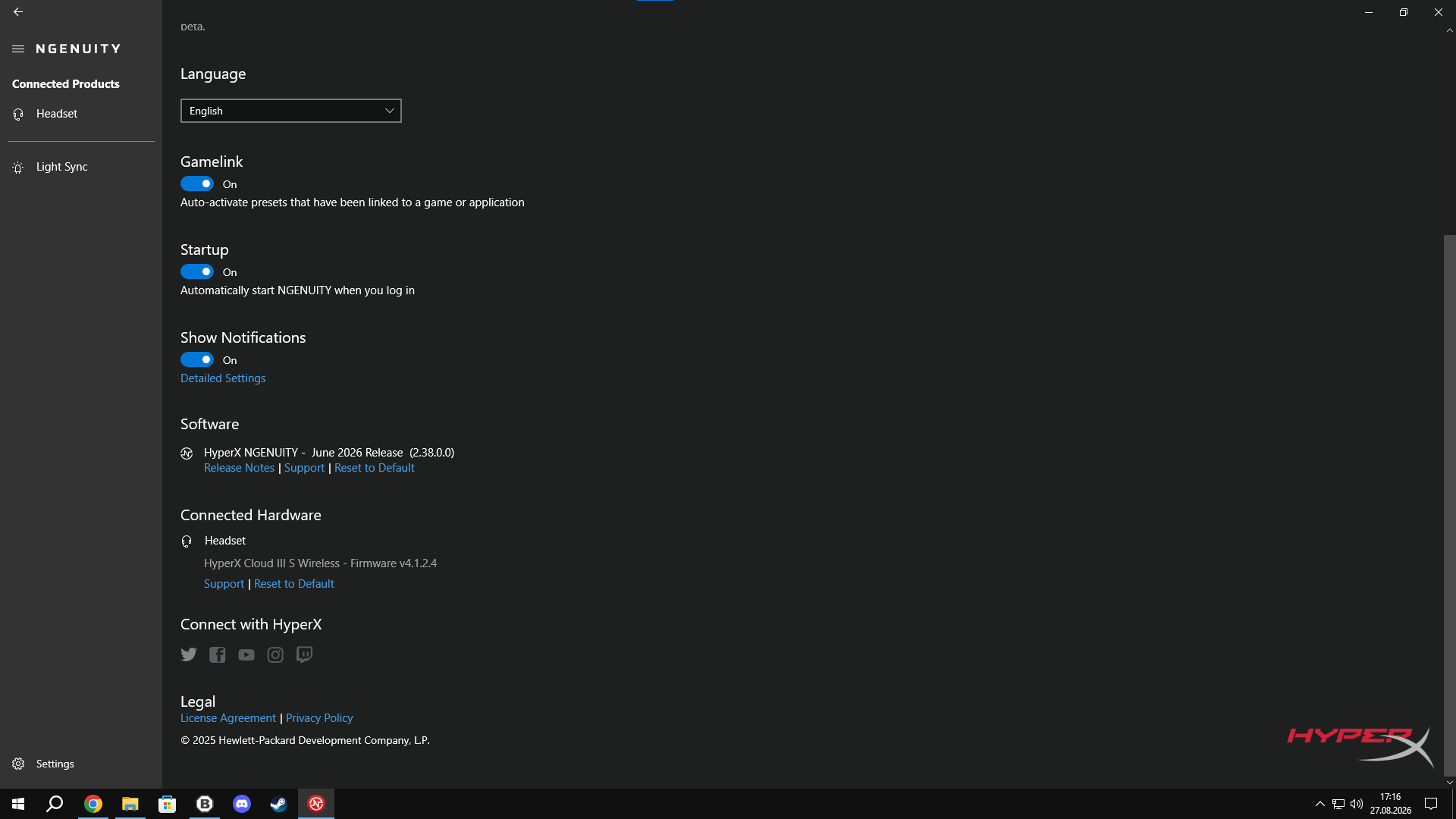Image resolution: width=1456 pixels, height=819 pixels.
Task: Open HyperX Twitter page
Action: [x=189, y=654]
